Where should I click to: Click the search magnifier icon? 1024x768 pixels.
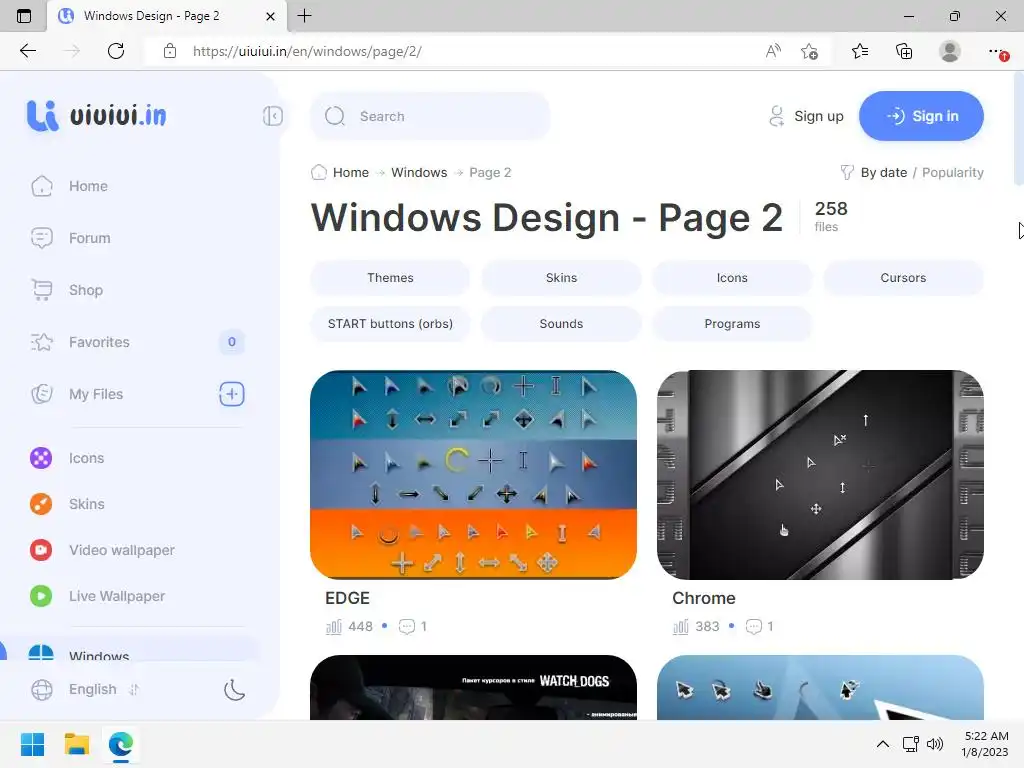(335, 116)
